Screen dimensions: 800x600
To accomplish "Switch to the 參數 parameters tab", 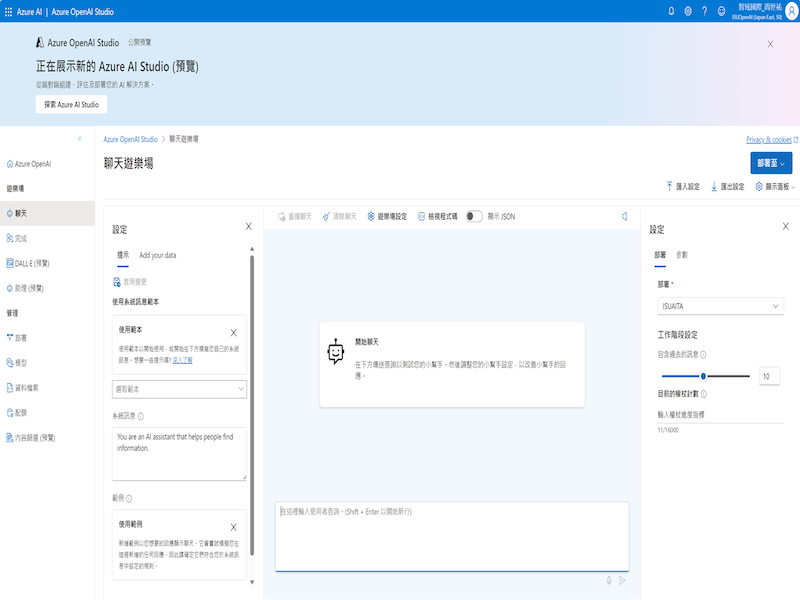I will click(x=682, y=255).
